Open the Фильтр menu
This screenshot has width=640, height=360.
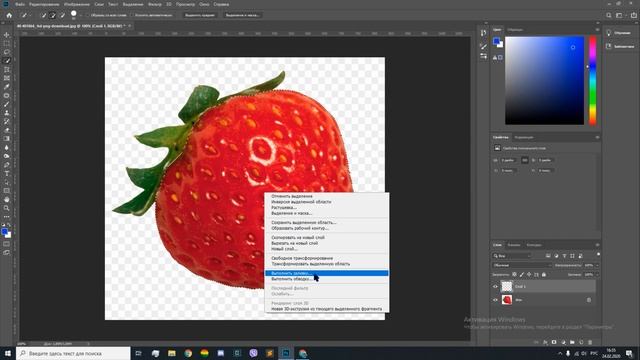pyautogui.click(x=155, y=4)
